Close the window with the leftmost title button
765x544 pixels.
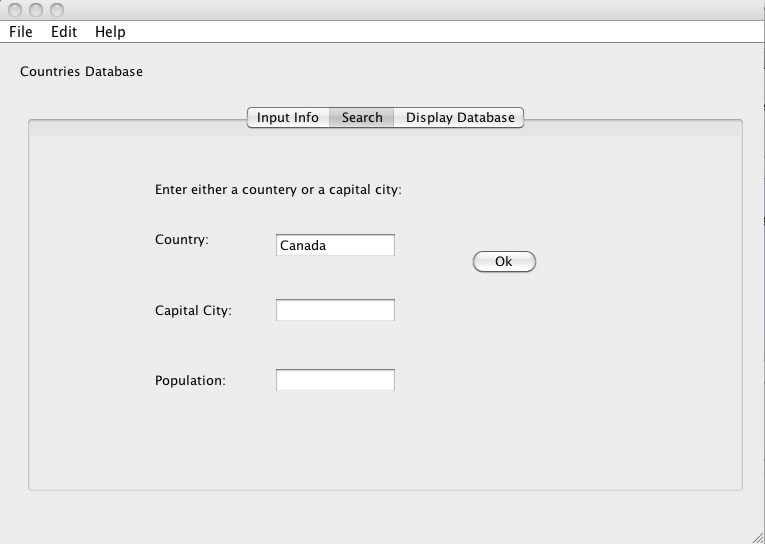pos(16,10)
